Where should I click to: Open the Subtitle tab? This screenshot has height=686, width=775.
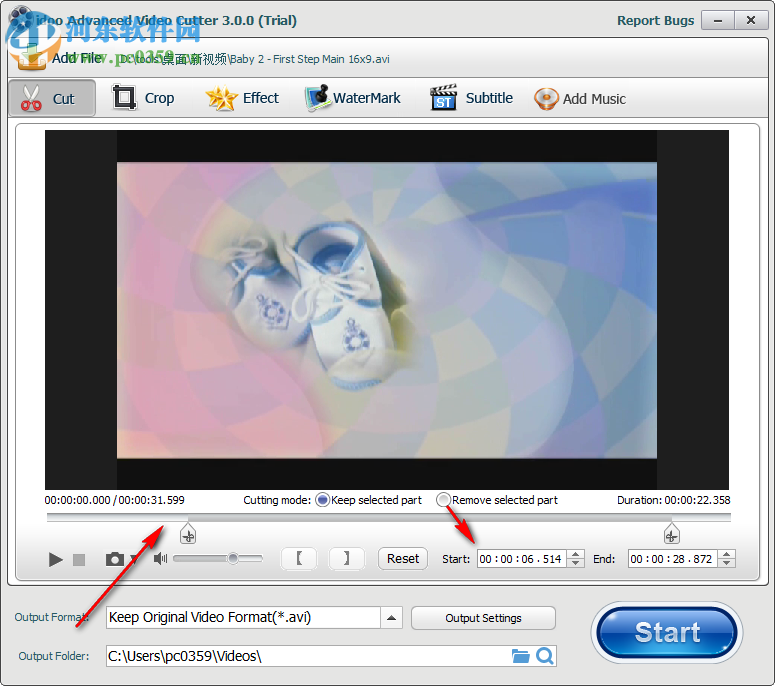click(471, 98)
